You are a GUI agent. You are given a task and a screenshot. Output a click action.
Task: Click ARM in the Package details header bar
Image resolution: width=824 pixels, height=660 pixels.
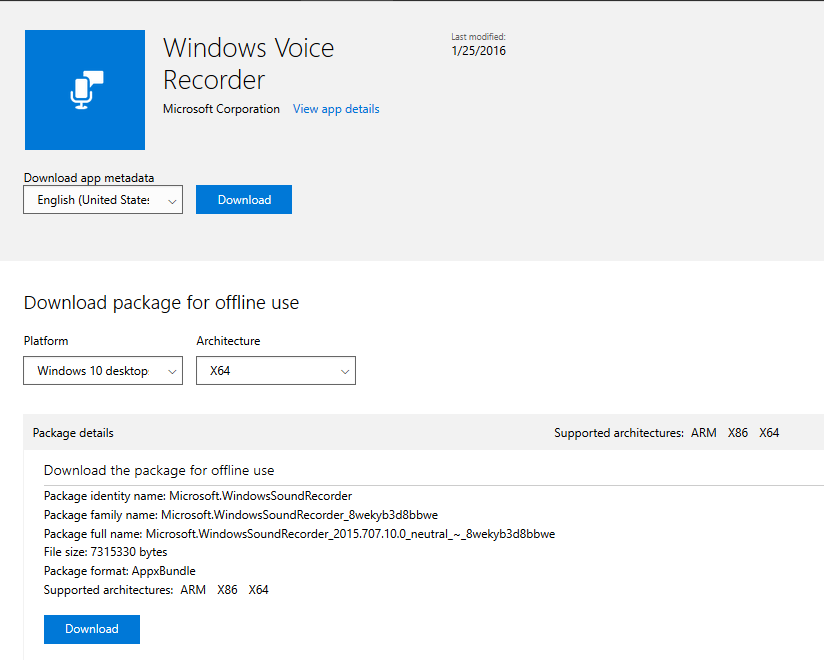pyautogui.click(x=704, y=432)
